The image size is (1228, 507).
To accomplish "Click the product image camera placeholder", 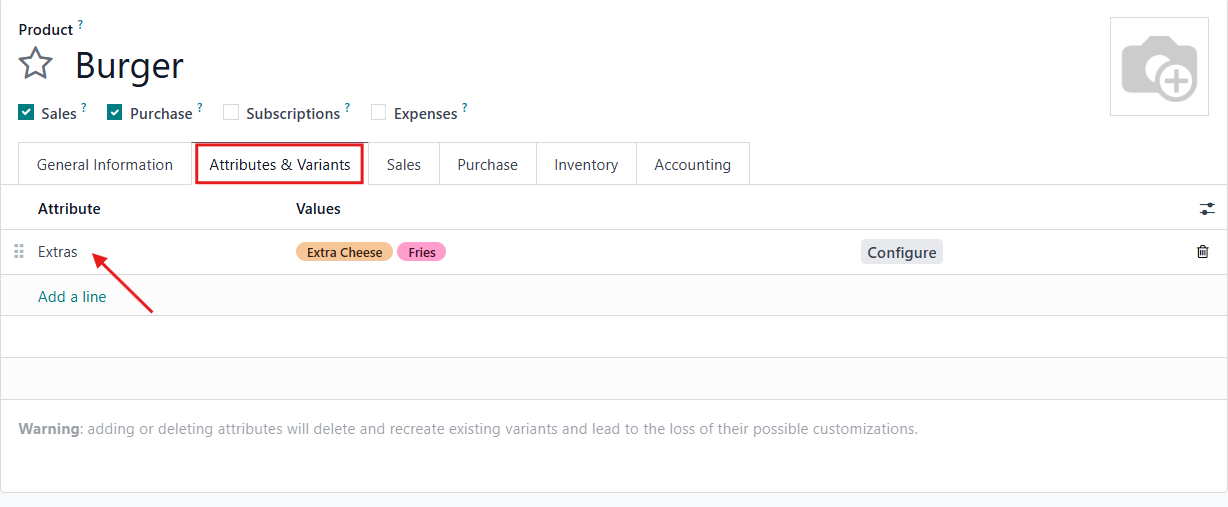I will tap(1158, 67).
